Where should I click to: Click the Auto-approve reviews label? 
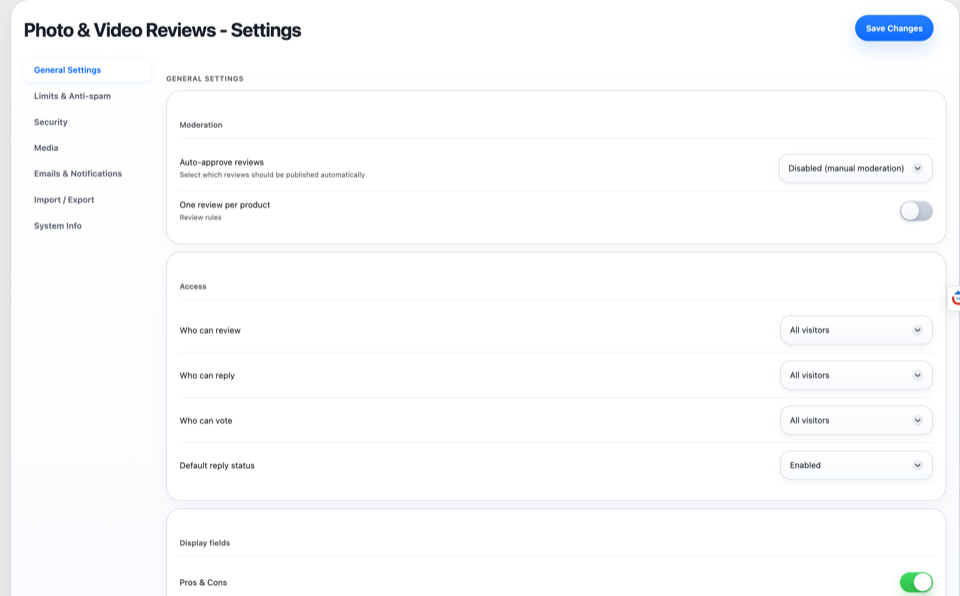click(x=222, y=162)
